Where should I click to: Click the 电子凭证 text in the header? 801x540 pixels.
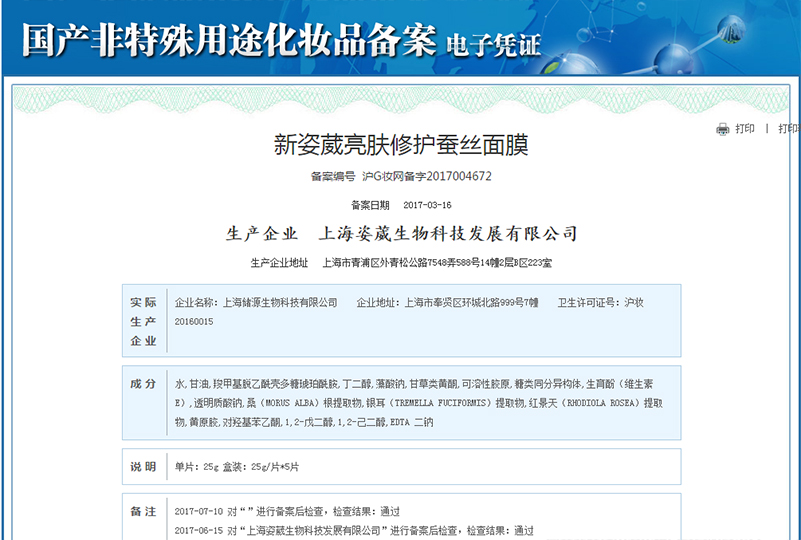point(493,44)
